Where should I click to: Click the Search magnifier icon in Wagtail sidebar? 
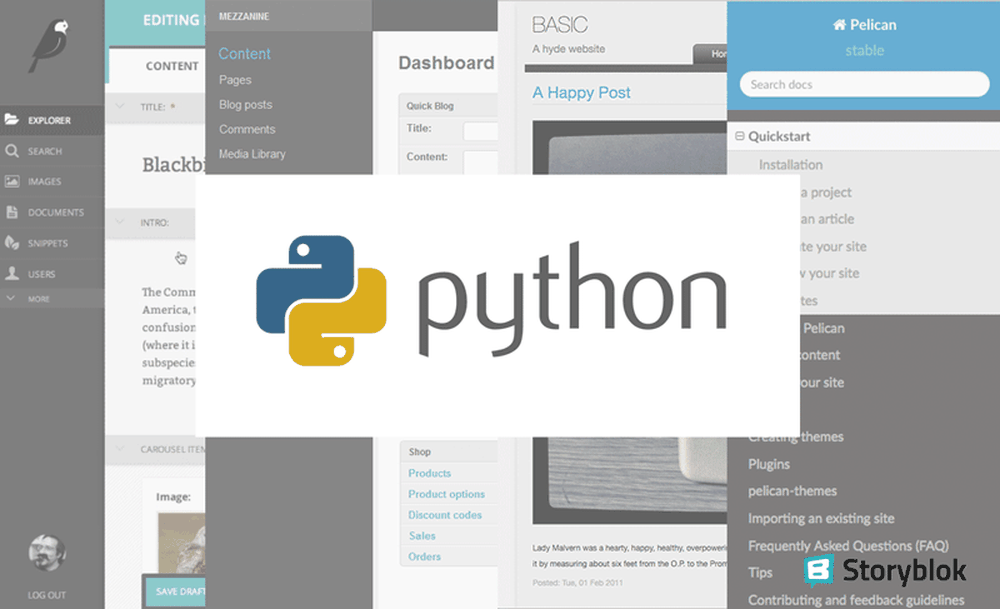(12, 150)
